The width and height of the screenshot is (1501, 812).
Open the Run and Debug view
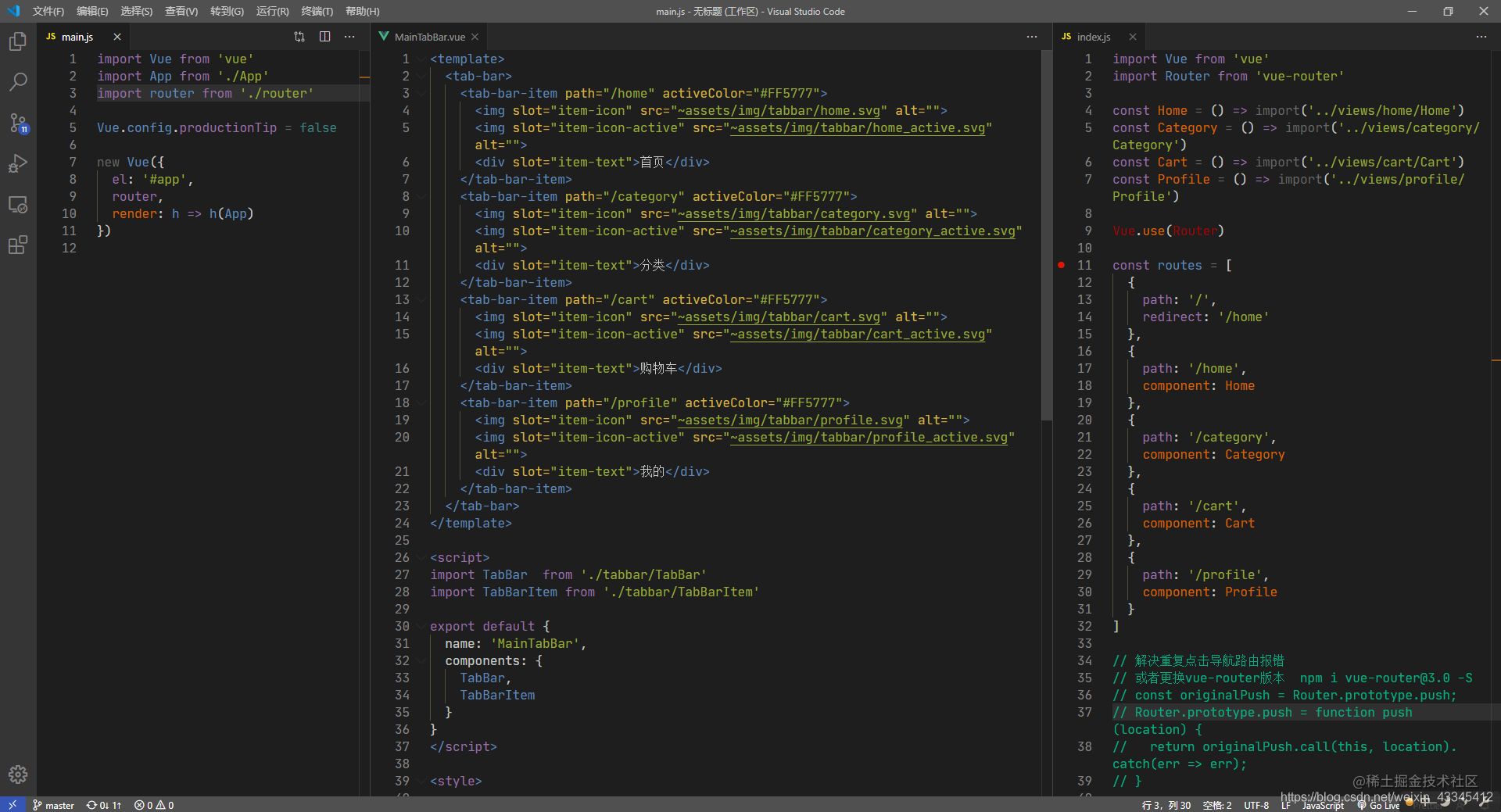(18, 163)
